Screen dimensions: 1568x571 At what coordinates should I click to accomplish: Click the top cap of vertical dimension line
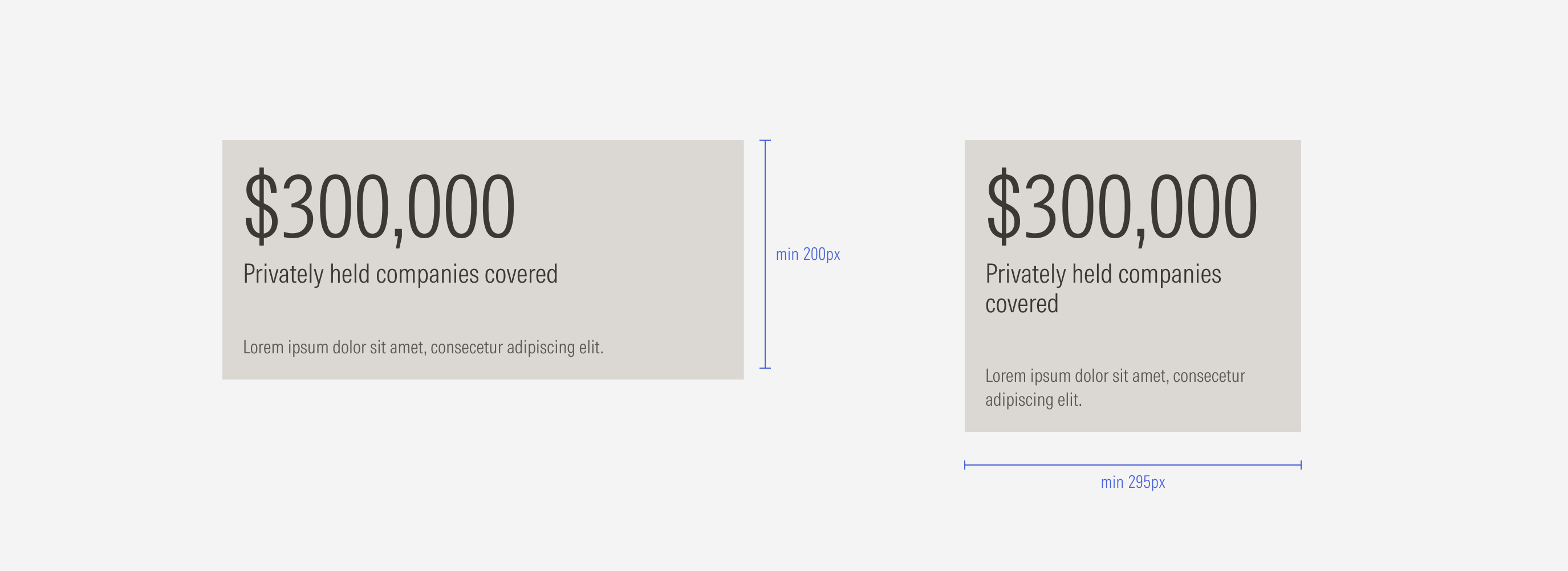click(765, 140)
